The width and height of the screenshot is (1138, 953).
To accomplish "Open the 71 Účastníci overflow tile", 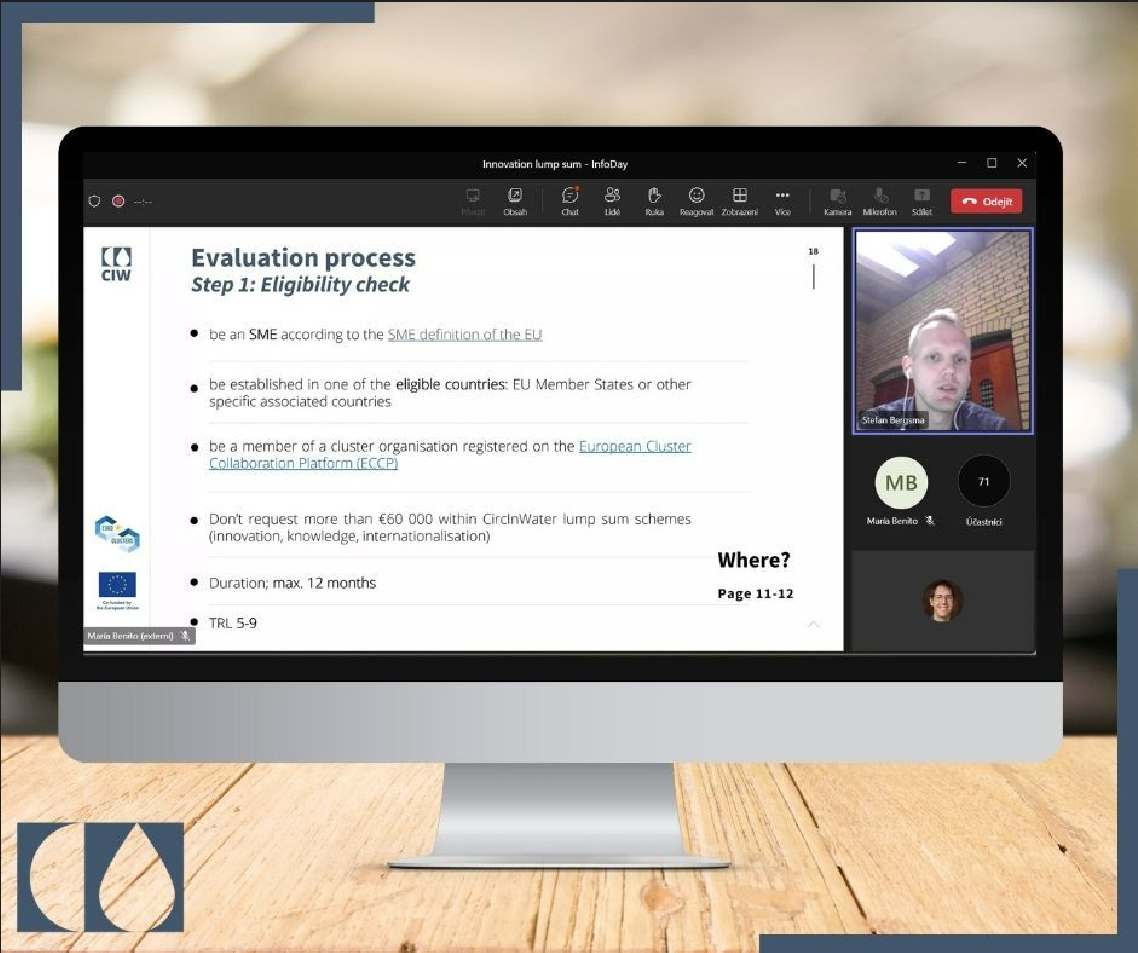I will 983,483.
